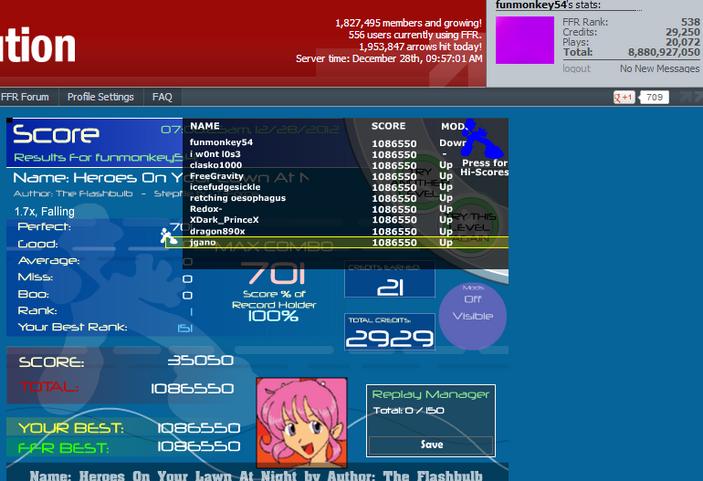Click the No New Messages link
This screenshot has height=481, width=703.
[x=660, y=69]
